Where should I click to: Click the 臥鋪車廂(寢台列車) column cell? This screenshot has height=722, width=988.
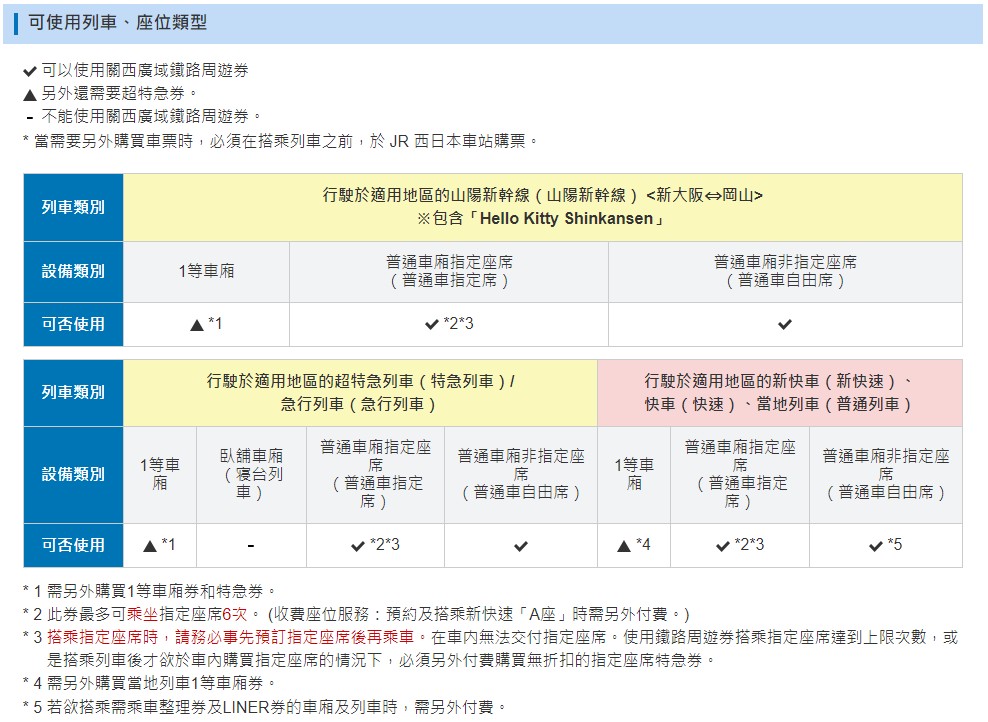(x=251, y=474)
